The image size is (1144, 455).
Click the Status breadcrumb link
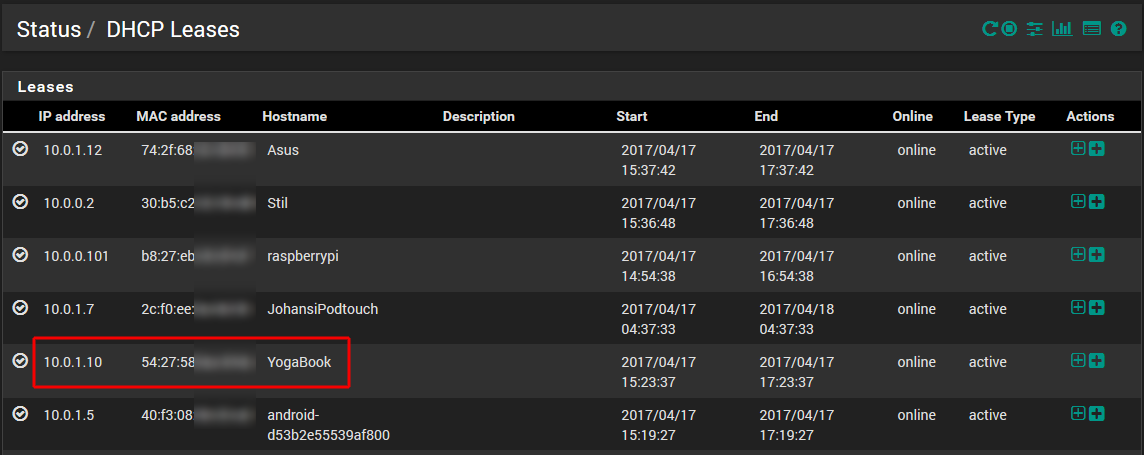[x=49, y=29]
